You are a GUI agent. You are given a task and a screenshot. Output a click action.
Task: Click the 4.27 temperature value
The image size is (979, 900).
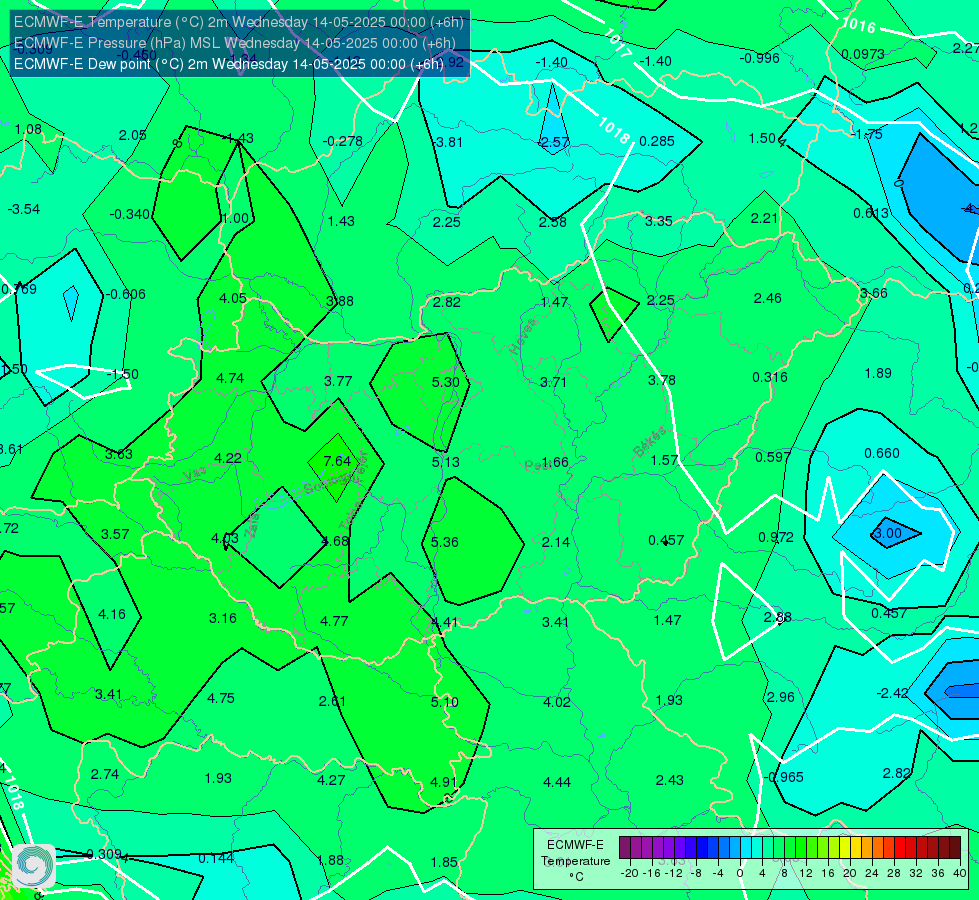tap(331, 780)
